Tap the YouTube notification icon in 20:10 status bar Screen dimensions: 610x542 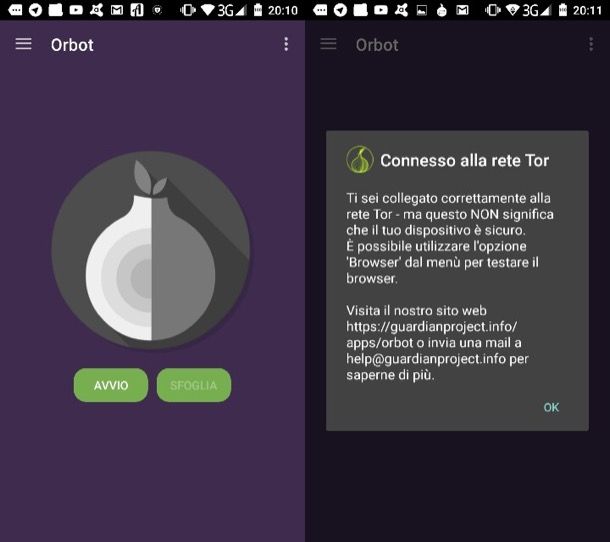[76, 10]
